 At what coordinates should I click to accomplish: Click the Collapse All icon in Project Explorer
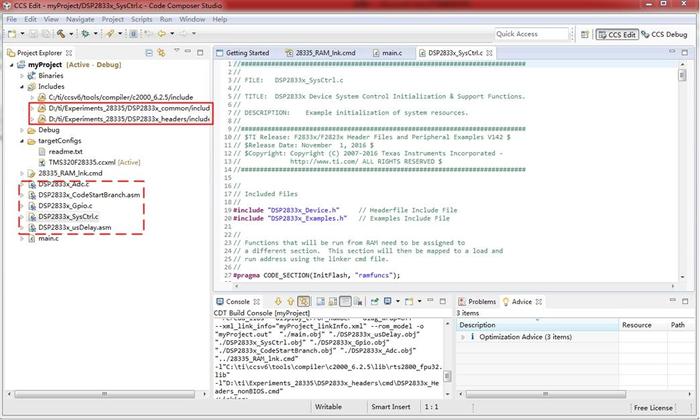coord(150,53)
